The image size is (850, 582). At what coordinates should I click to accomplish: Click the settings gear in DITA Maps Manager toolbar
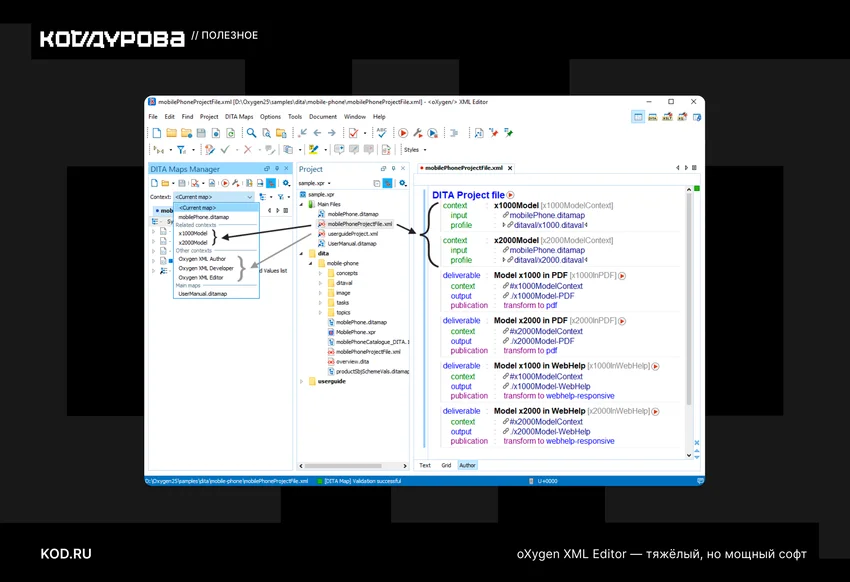pos(286,183)
